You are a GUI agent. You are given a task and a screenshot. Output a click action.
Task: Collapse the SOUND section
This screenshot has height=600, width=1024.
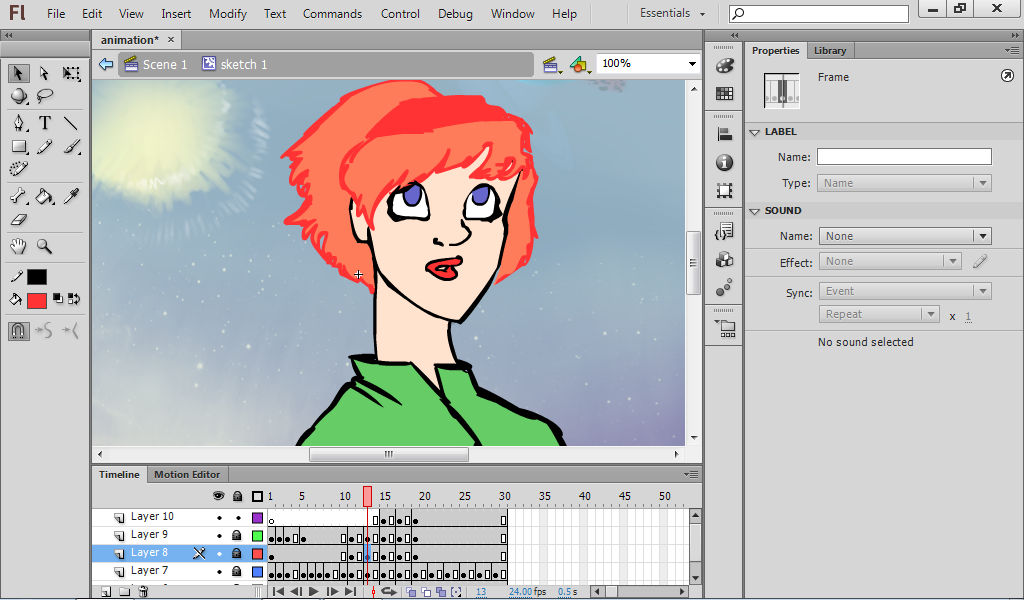pos(755,211)
